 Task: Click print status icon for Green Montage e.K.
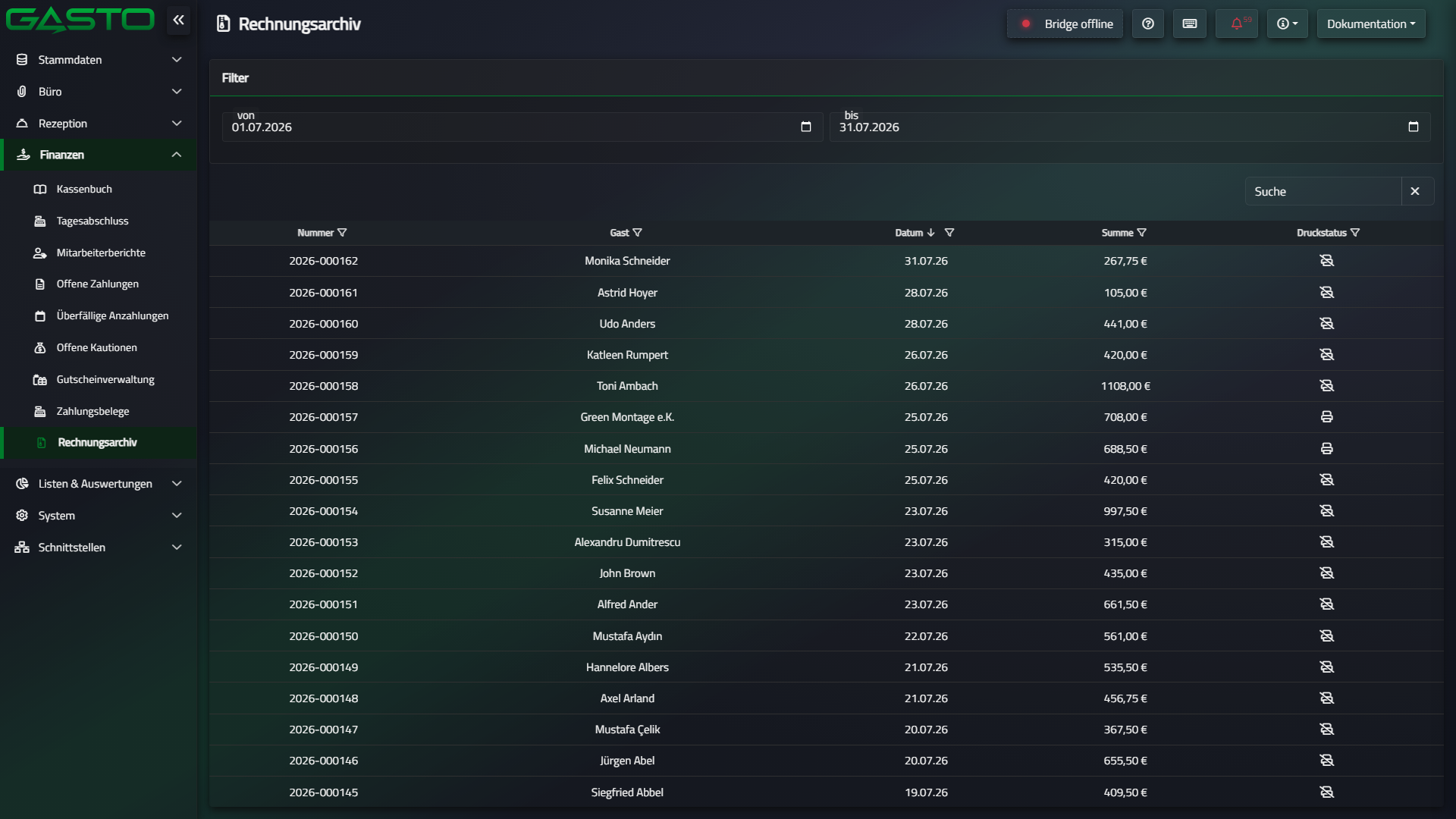tap(1326, 417)
